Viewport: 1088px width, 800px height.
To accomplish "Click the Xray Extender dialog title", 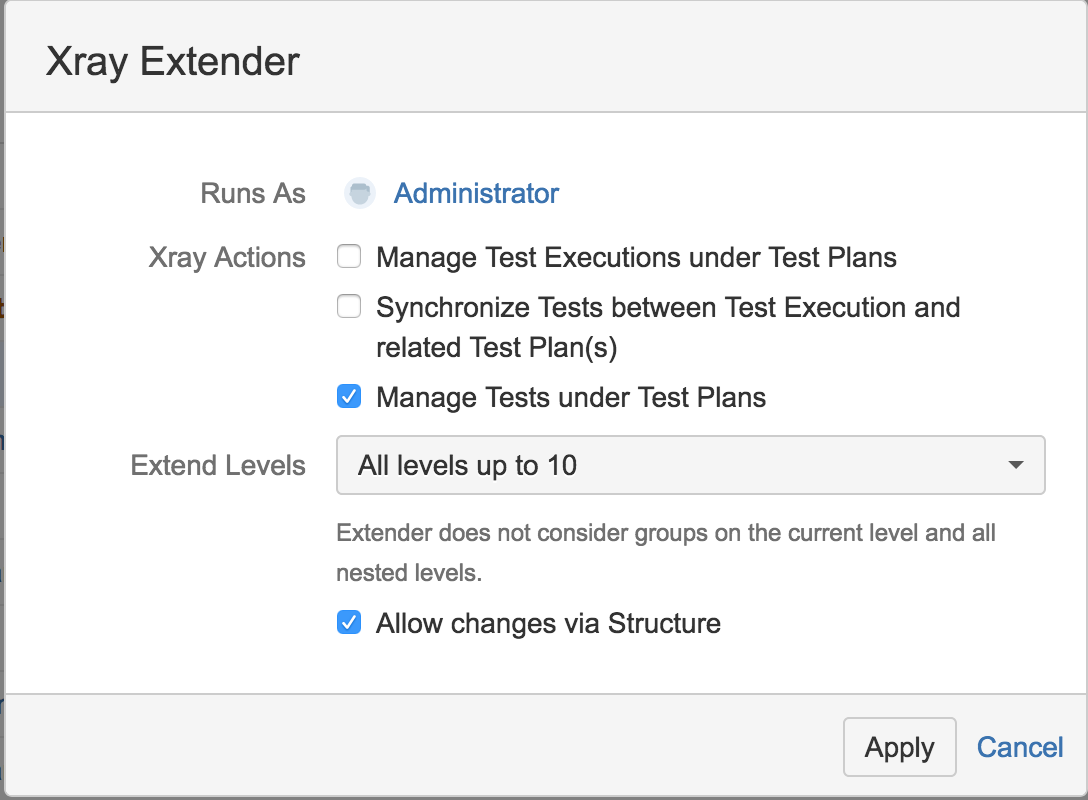I will [x=173, y=61].
